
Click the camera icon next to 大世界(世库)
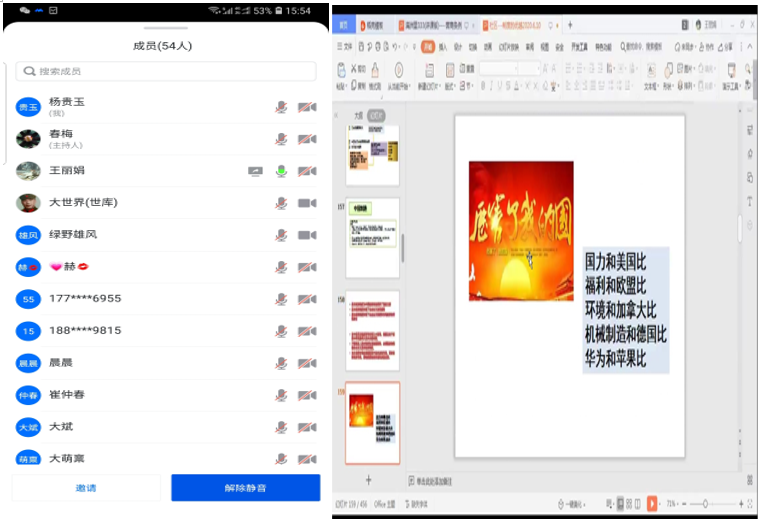[x=307, y=203]
